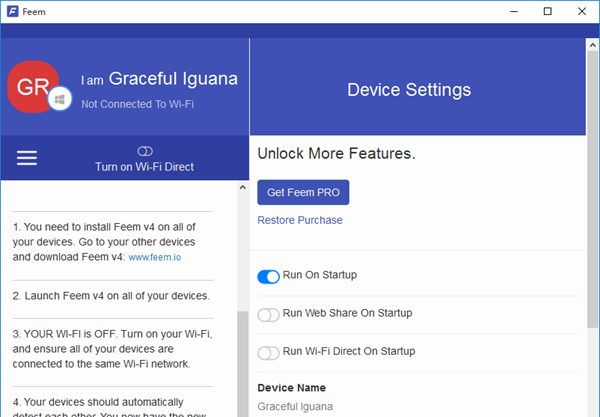Screen dimensions: 600x417
Task: Click the left panel scroll up arrow
Action: 243,187
